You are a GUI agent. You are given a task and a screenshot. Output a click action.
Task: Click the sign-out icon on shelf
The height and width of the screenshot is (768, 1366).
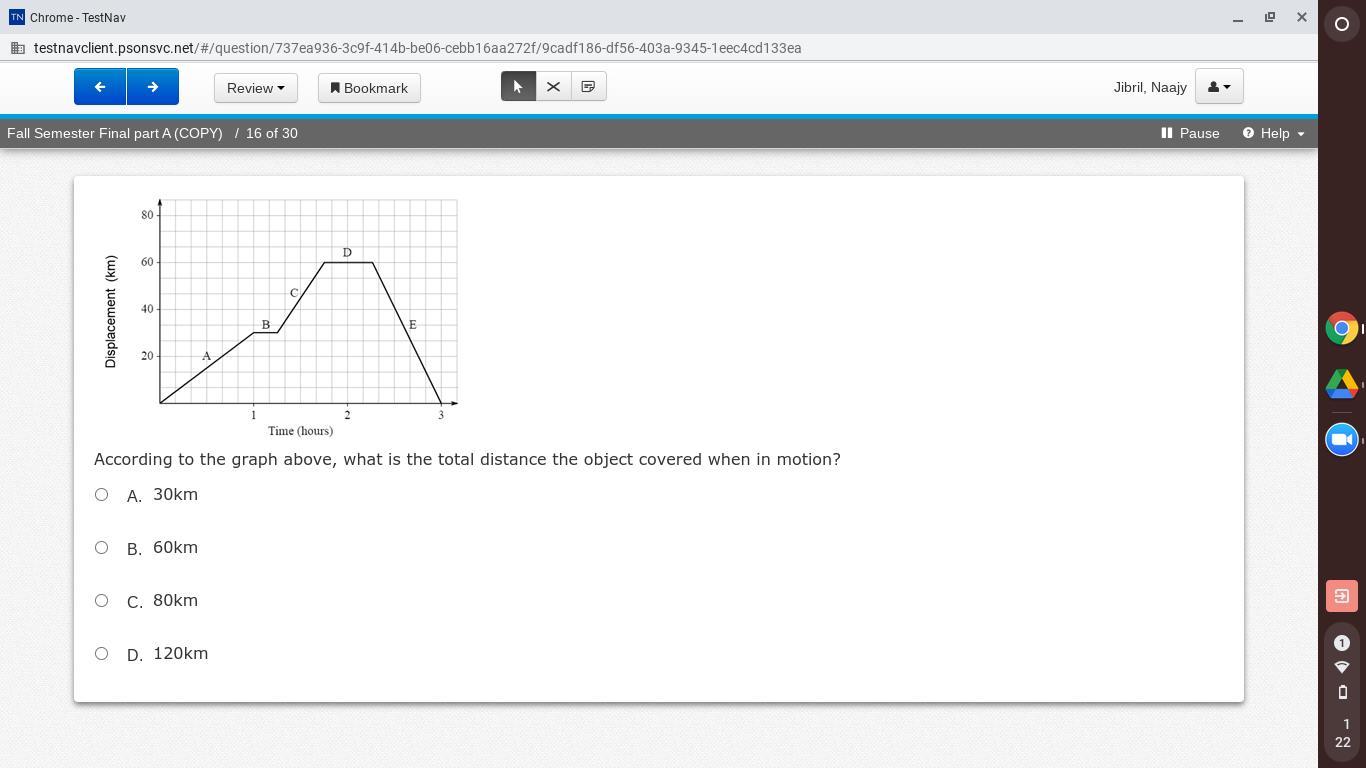click(x=1342, y=596)
